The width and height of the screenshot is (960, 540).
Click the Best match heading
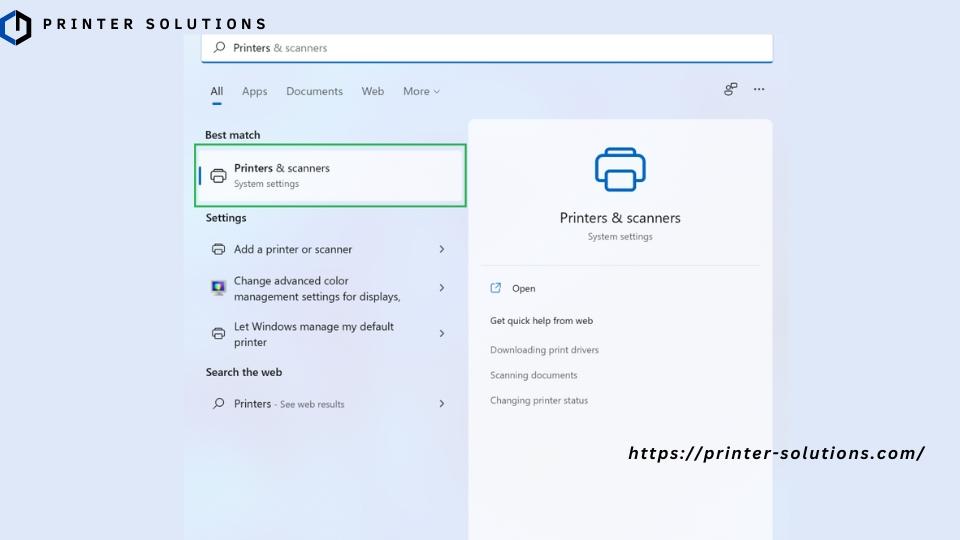(233, 135)
